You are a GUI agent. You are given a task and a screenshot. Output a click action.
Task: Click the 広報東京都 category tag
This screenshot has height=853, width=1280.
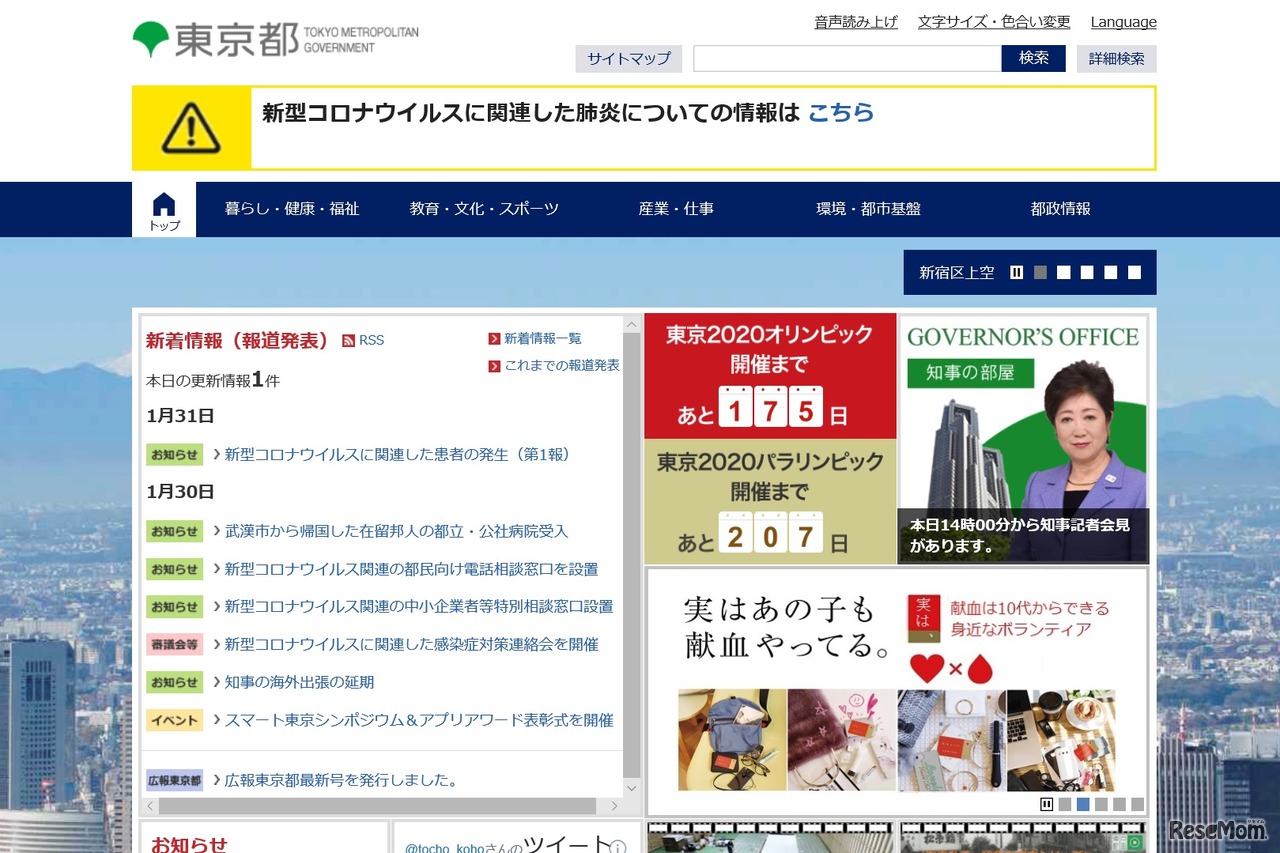[174, 781]
